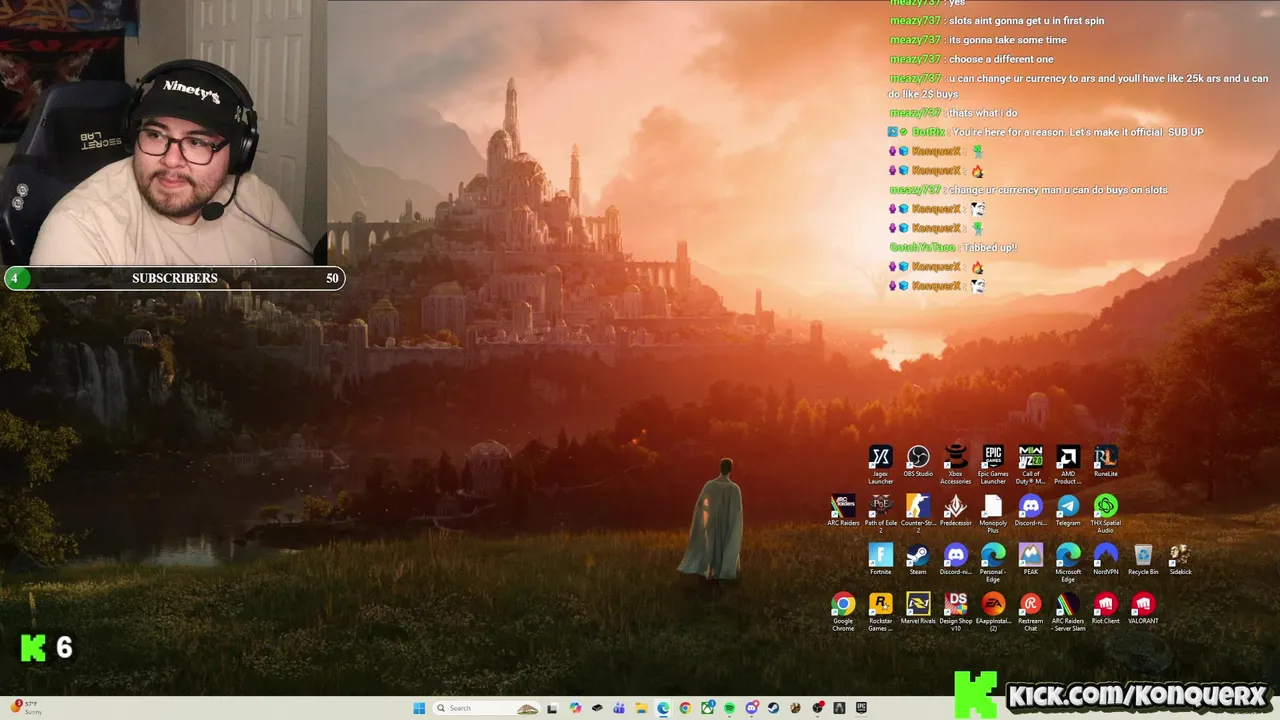Switch to Microsoft Edge in the taskbar
1280x720 pixels.
pyautogui.click(x=663, y=708)
